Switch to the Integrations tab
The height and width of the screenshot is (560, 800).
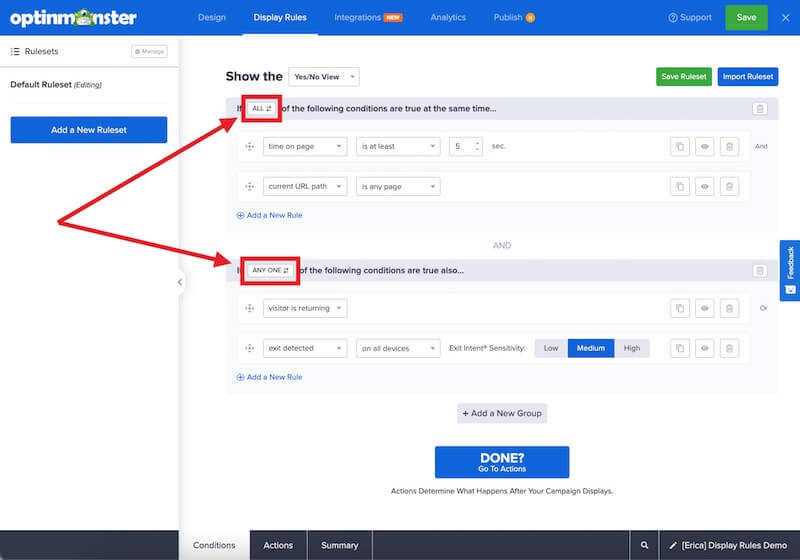(367, 17)
